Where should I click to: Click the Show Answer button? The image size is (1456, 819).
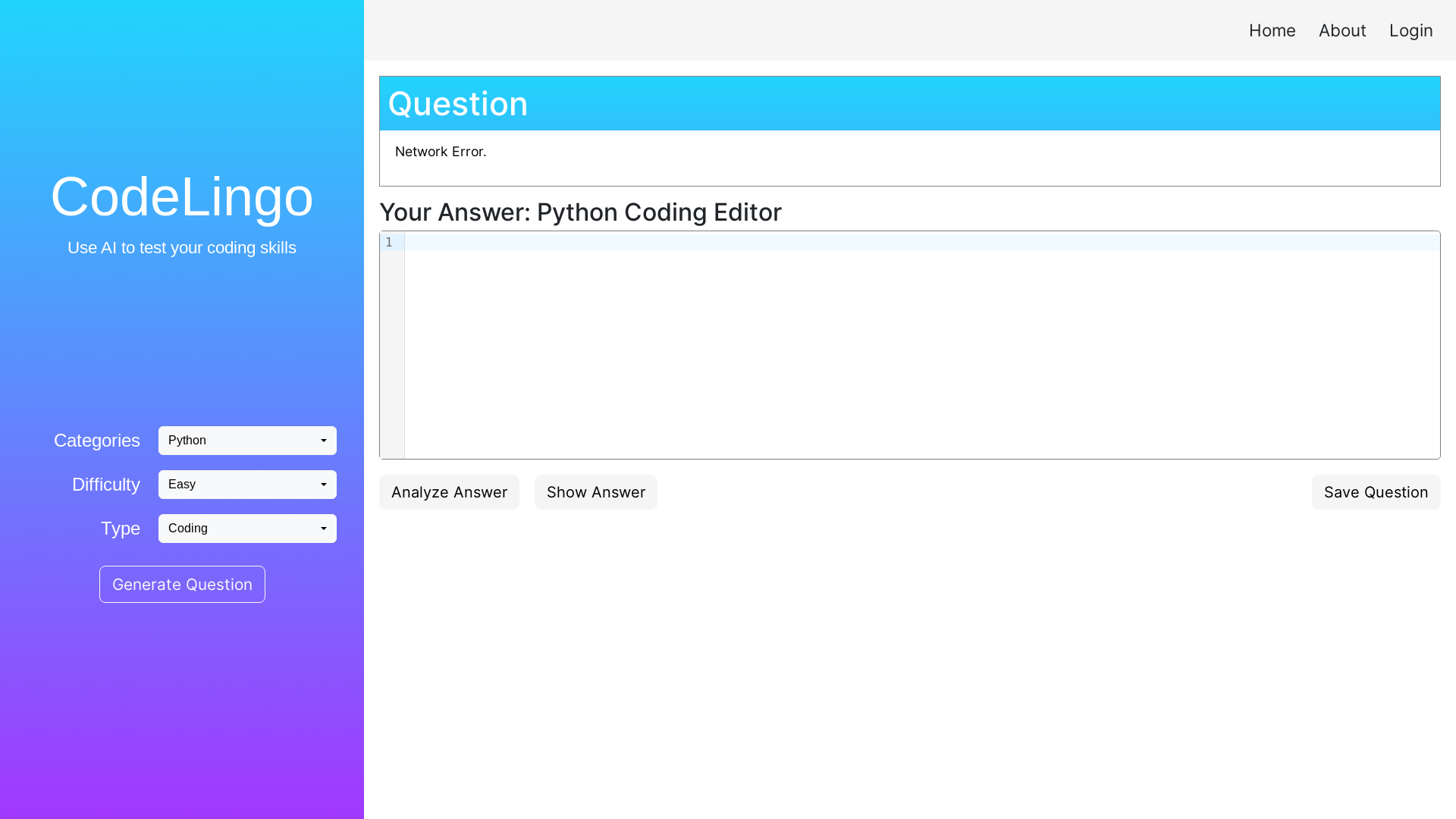coord(596,492)
